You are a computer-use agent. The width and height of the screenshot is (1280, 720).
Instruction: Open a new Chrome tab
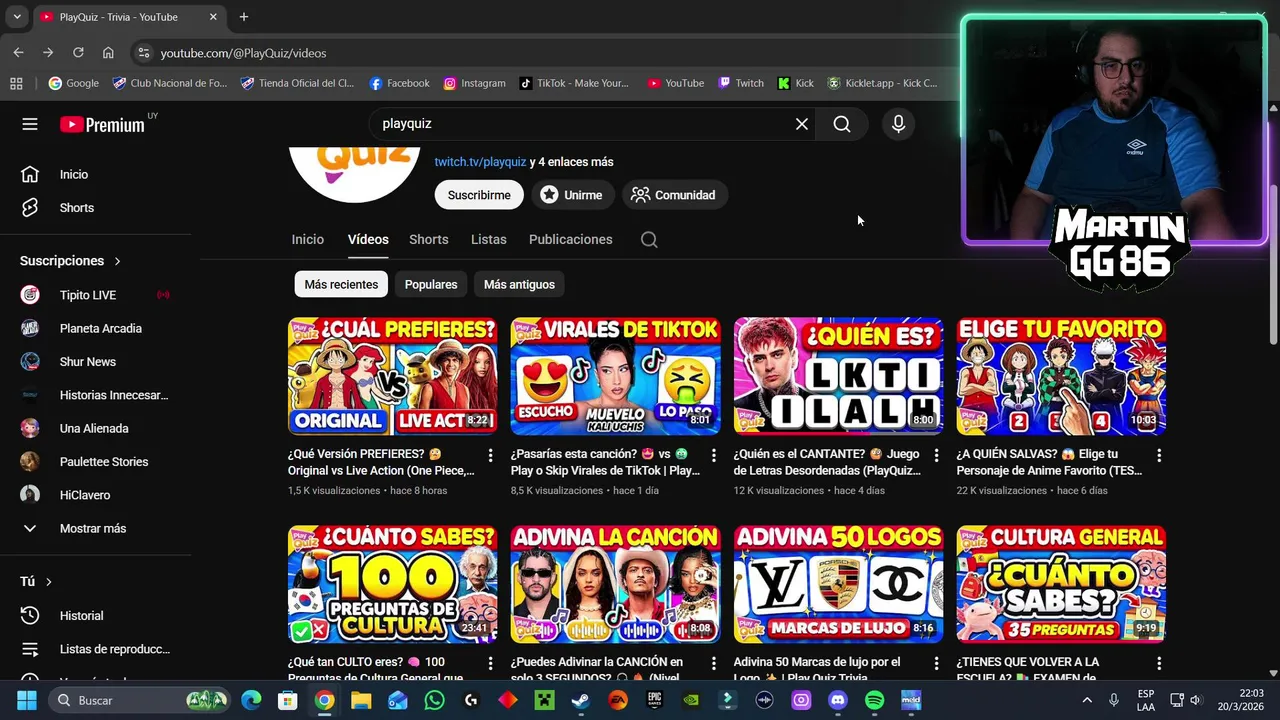[243, 17]
